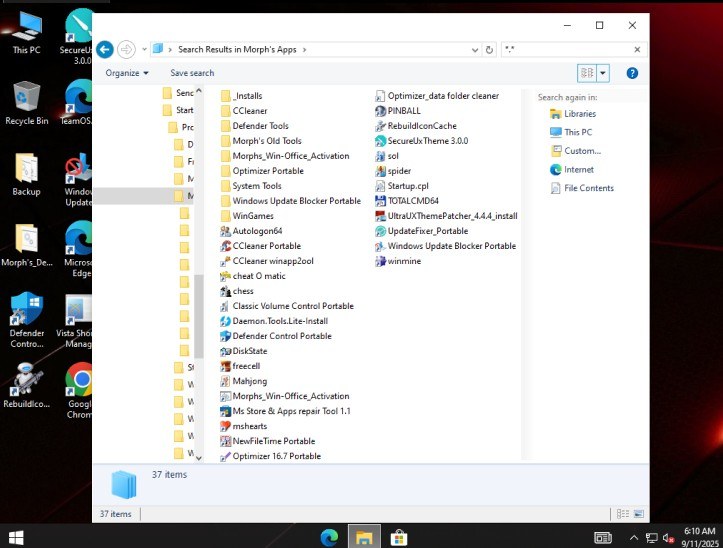The width and height of the screenshot is (723, 548).
Task: Select the PINBALL icon
Action: click(x=380, y=111)
